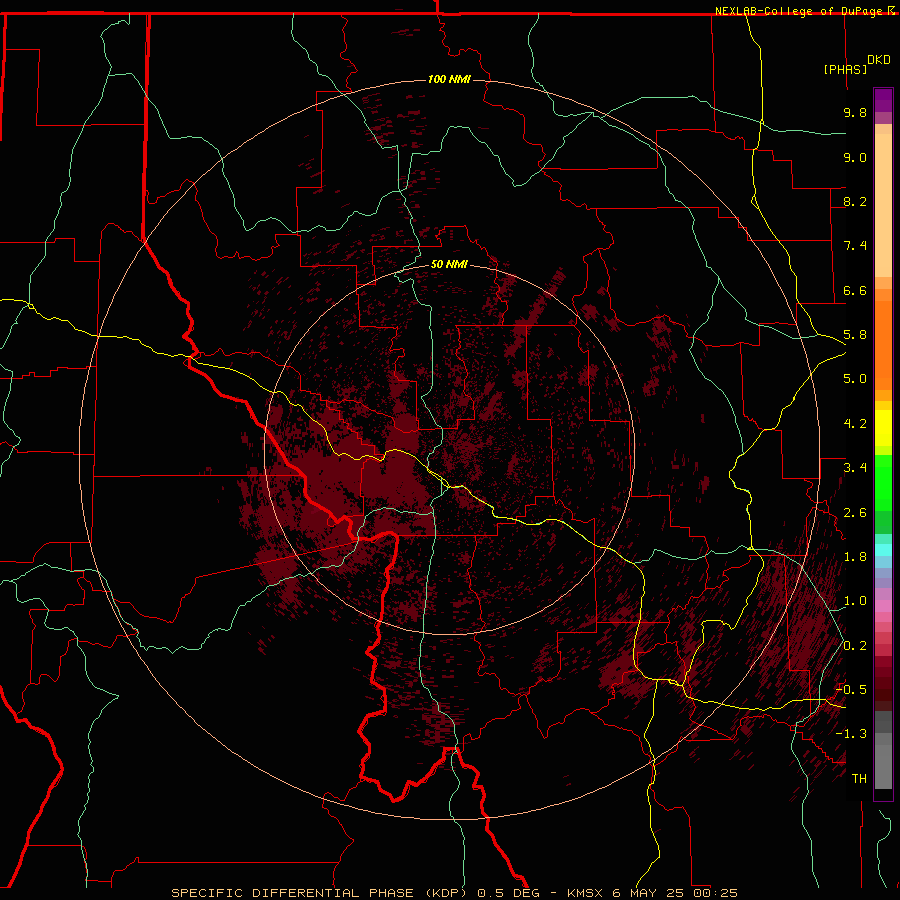Image resolution: width=900 pixels, height=900 pixels.
Task: Click the 0.2 value on the color scale
Action: coord(855,646)
